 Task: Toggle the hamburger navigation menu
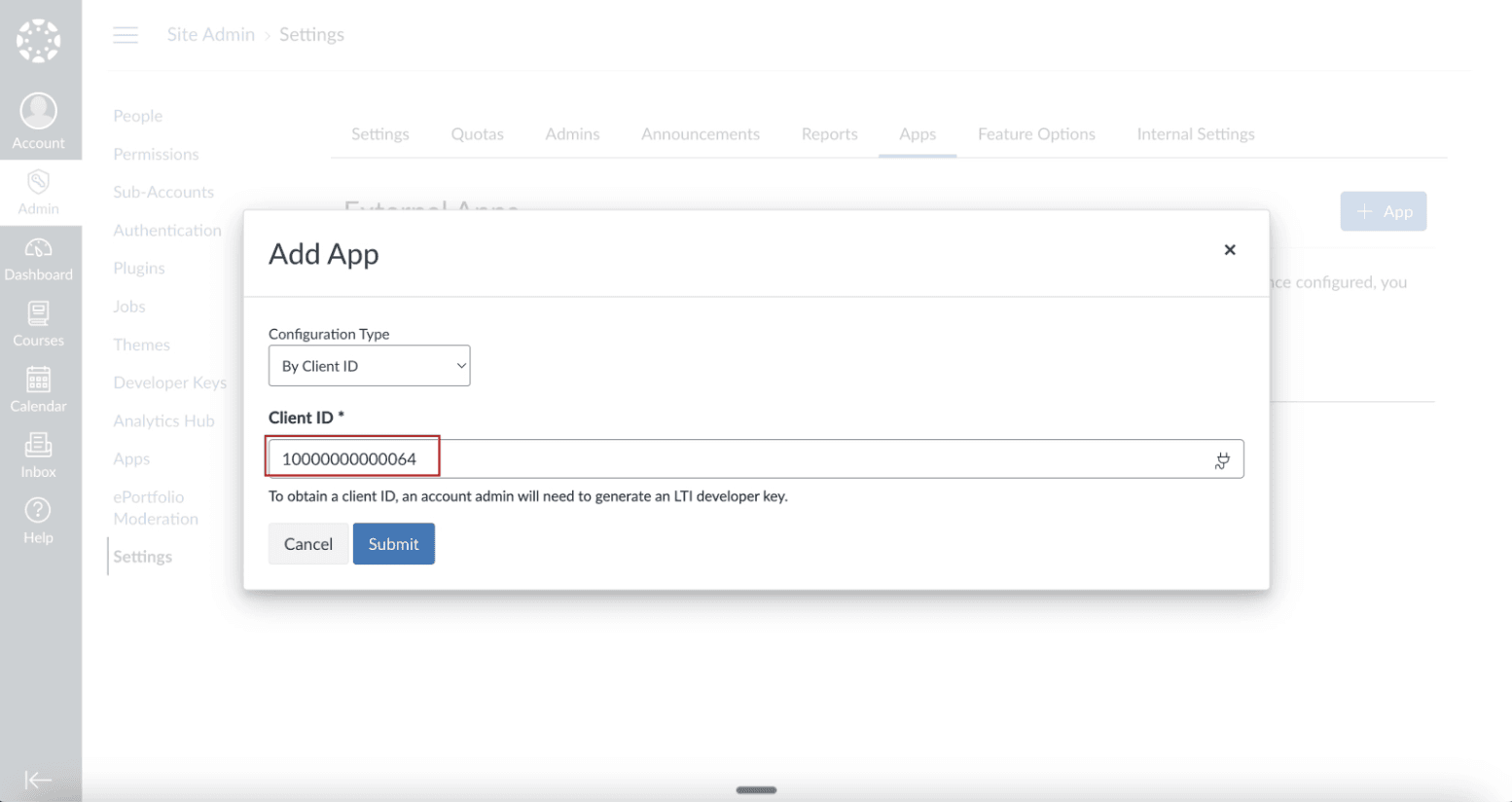(125, 34)
